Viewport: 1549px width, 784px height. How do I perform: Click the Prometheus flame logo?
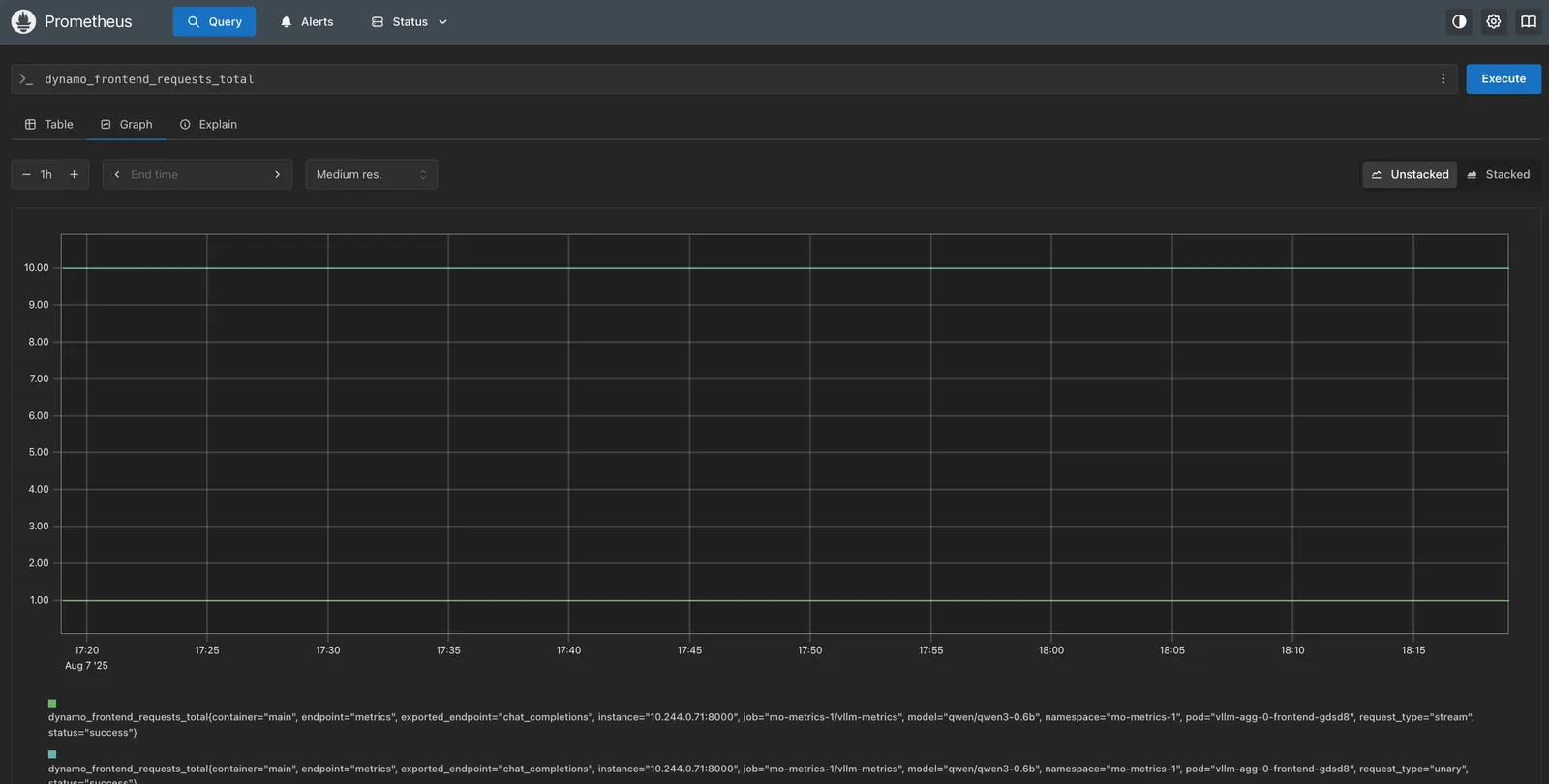(x=23, y=21)
